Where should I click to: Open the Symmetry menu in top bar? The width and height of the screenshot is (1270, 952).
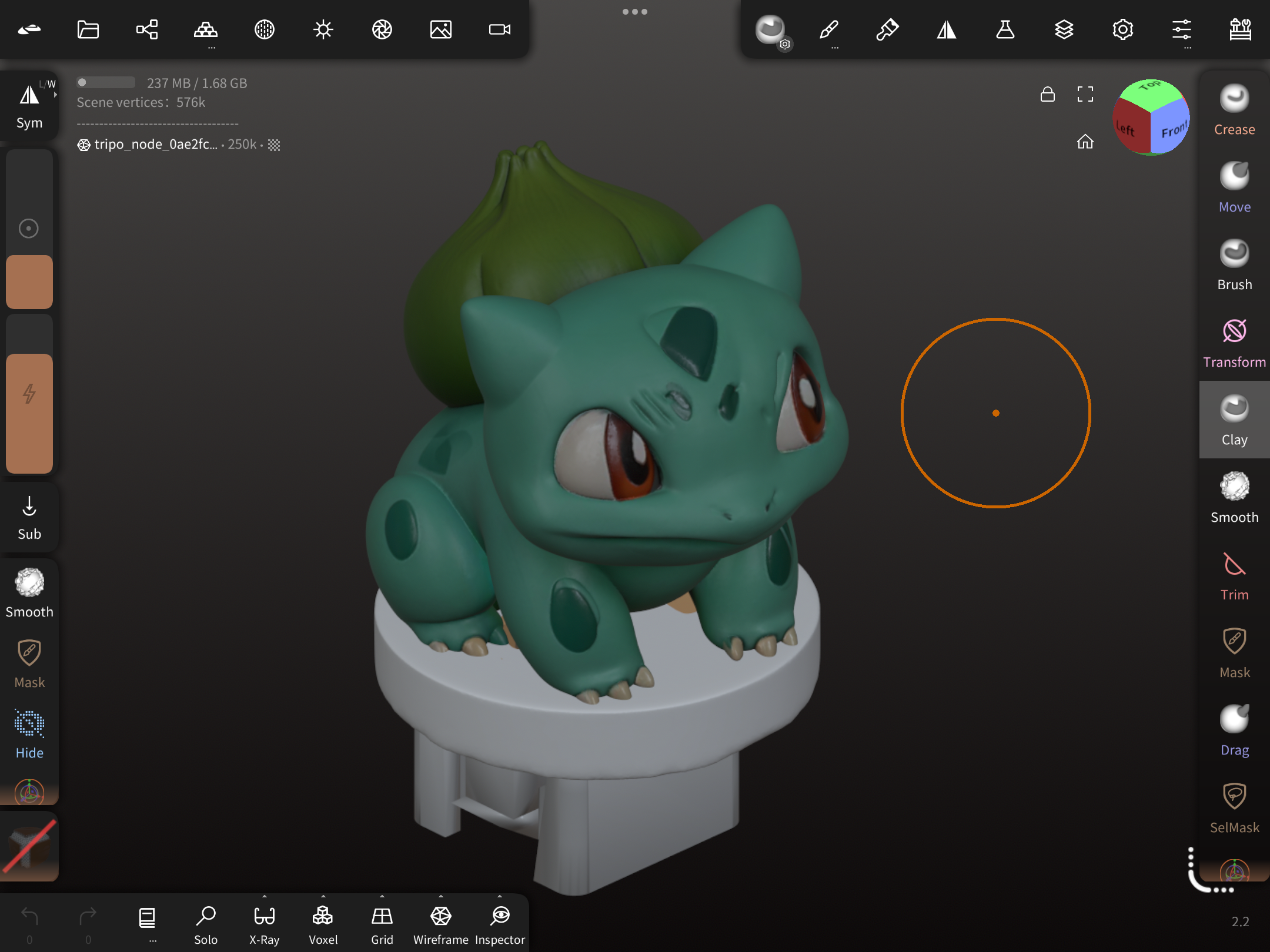(x=947, y=29)
